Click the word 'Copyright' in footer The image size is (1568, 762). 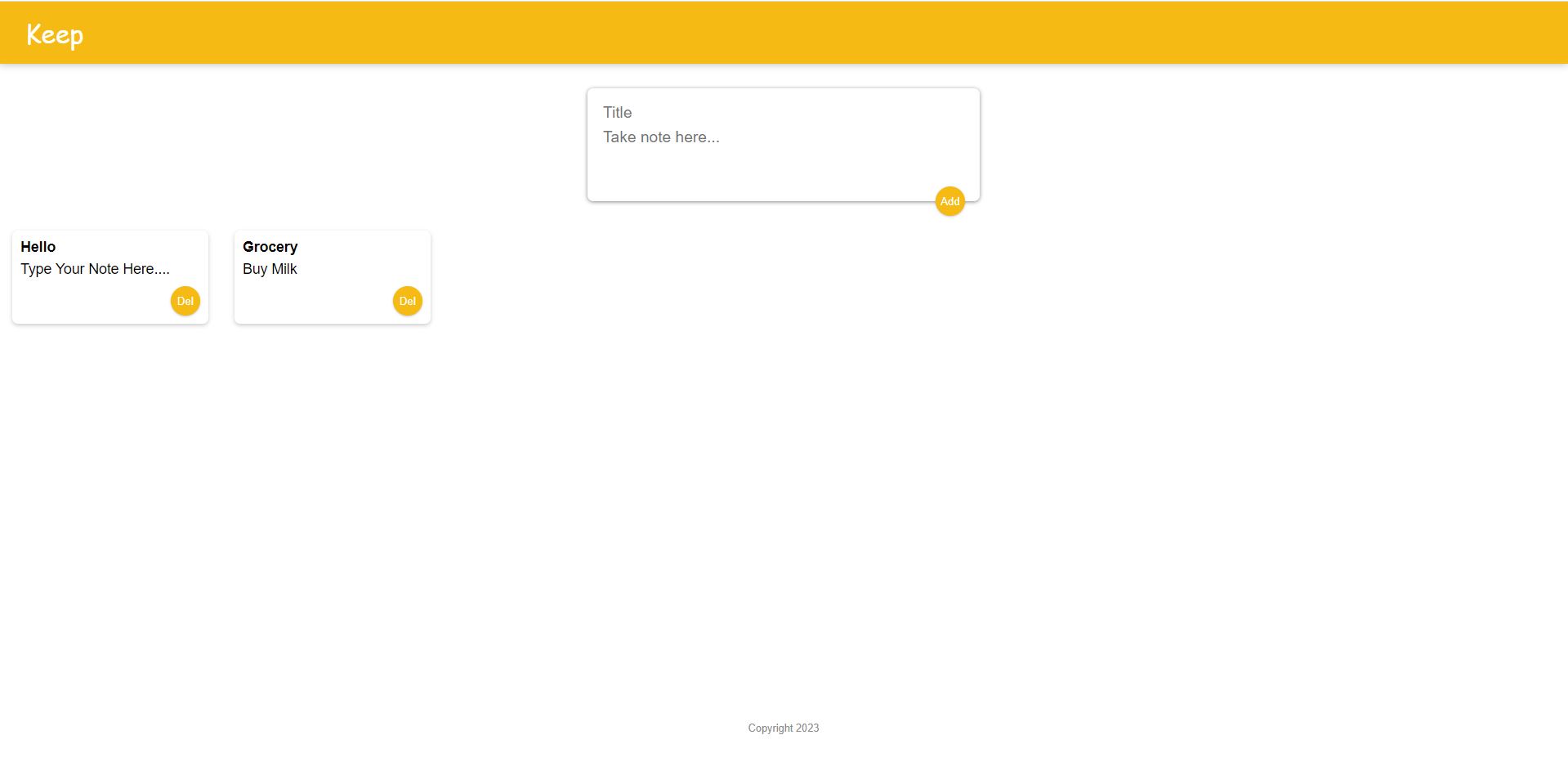[771, 728]
